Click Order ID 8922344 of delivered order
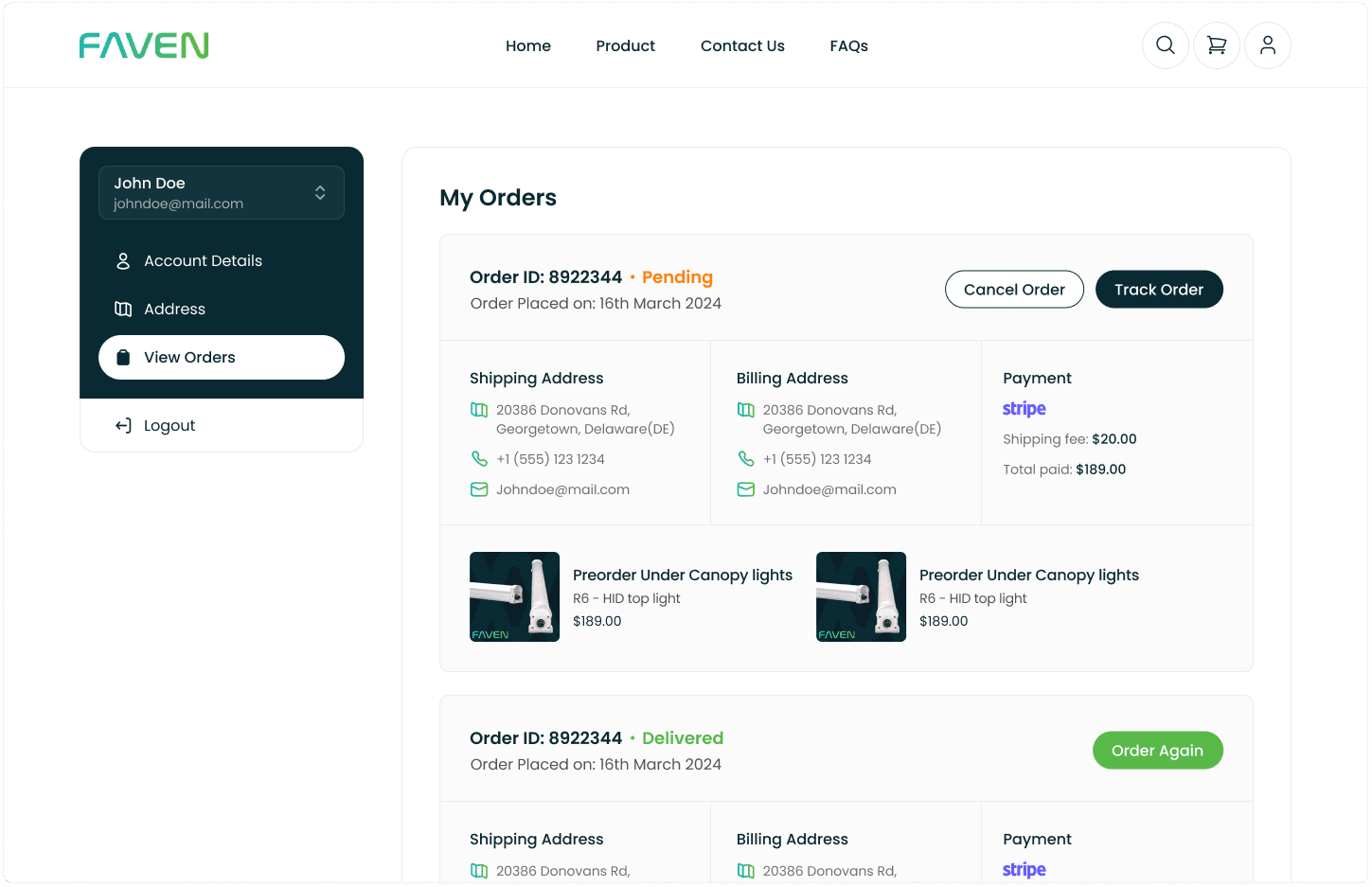 545,738
